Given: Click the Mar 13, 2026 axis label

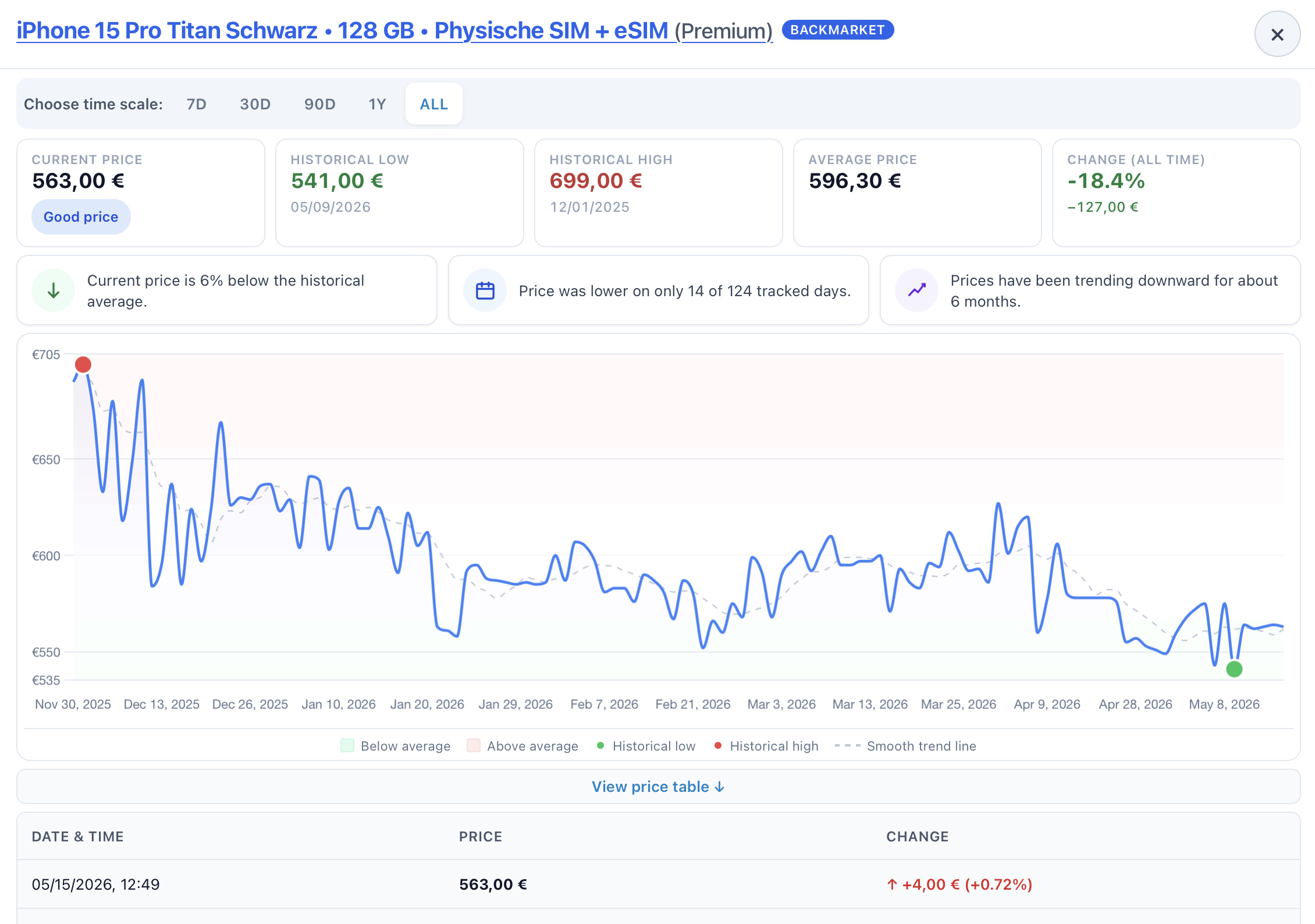Looking at the screenshot, I should point(870,704).
